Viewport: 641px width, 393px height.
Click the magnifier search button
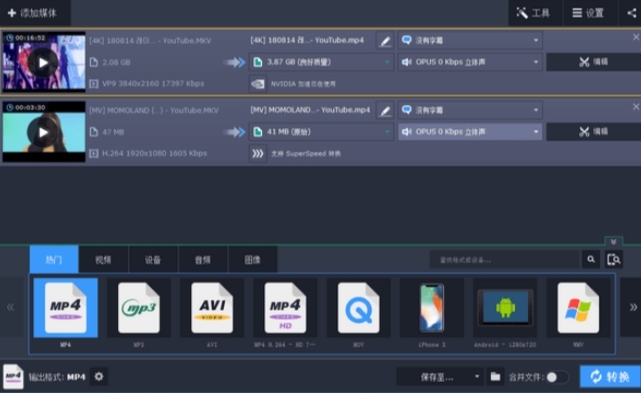pos(591,259)
